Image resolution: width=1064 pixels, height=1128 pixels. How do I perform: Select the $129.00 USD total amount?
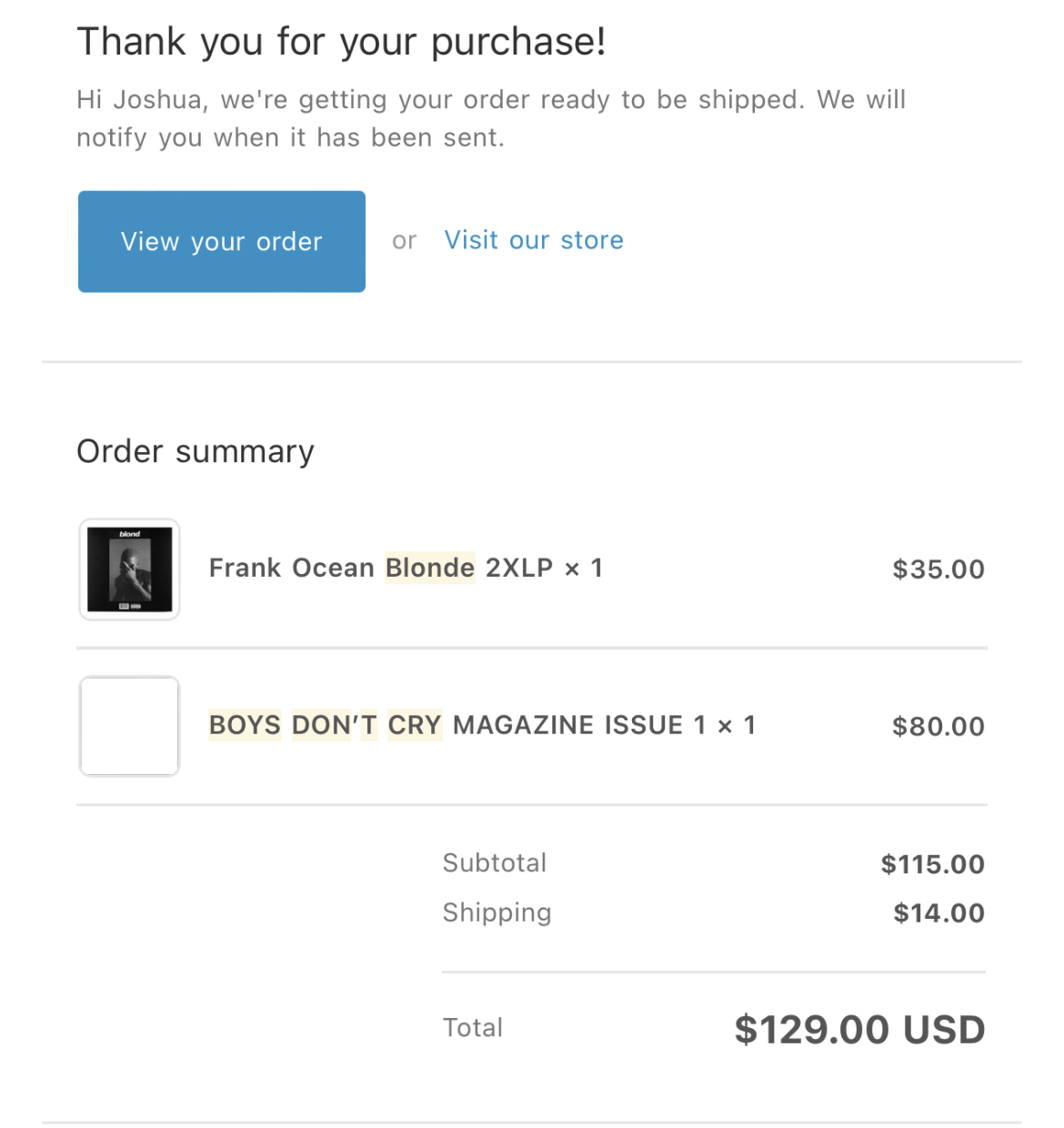click(x=859, y=1030)
